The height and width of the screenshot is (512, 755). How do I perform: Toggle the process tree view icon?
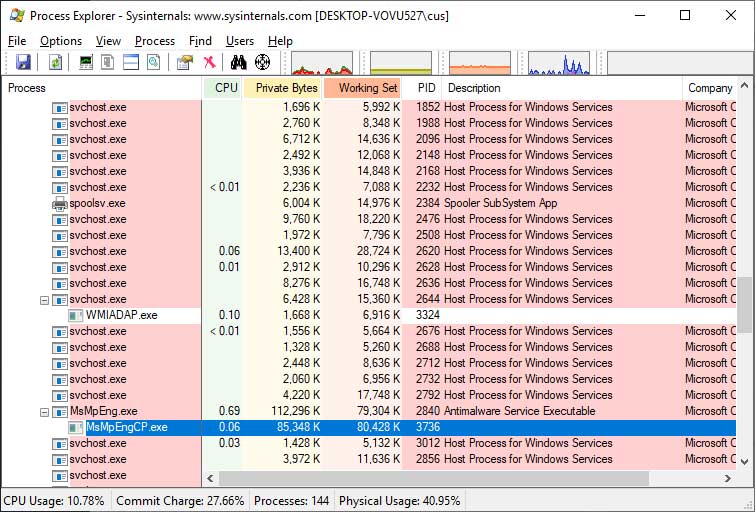click(x=108, y=62)
